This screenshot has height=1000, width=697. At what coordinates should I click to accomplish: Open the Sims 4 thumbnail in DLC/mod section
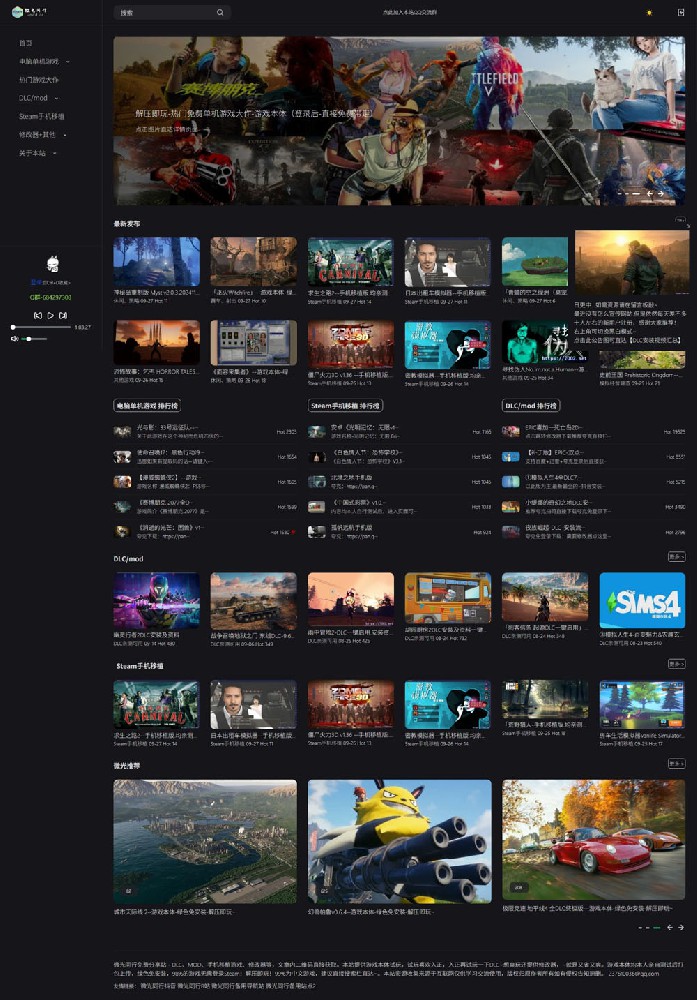click(642, 600)
